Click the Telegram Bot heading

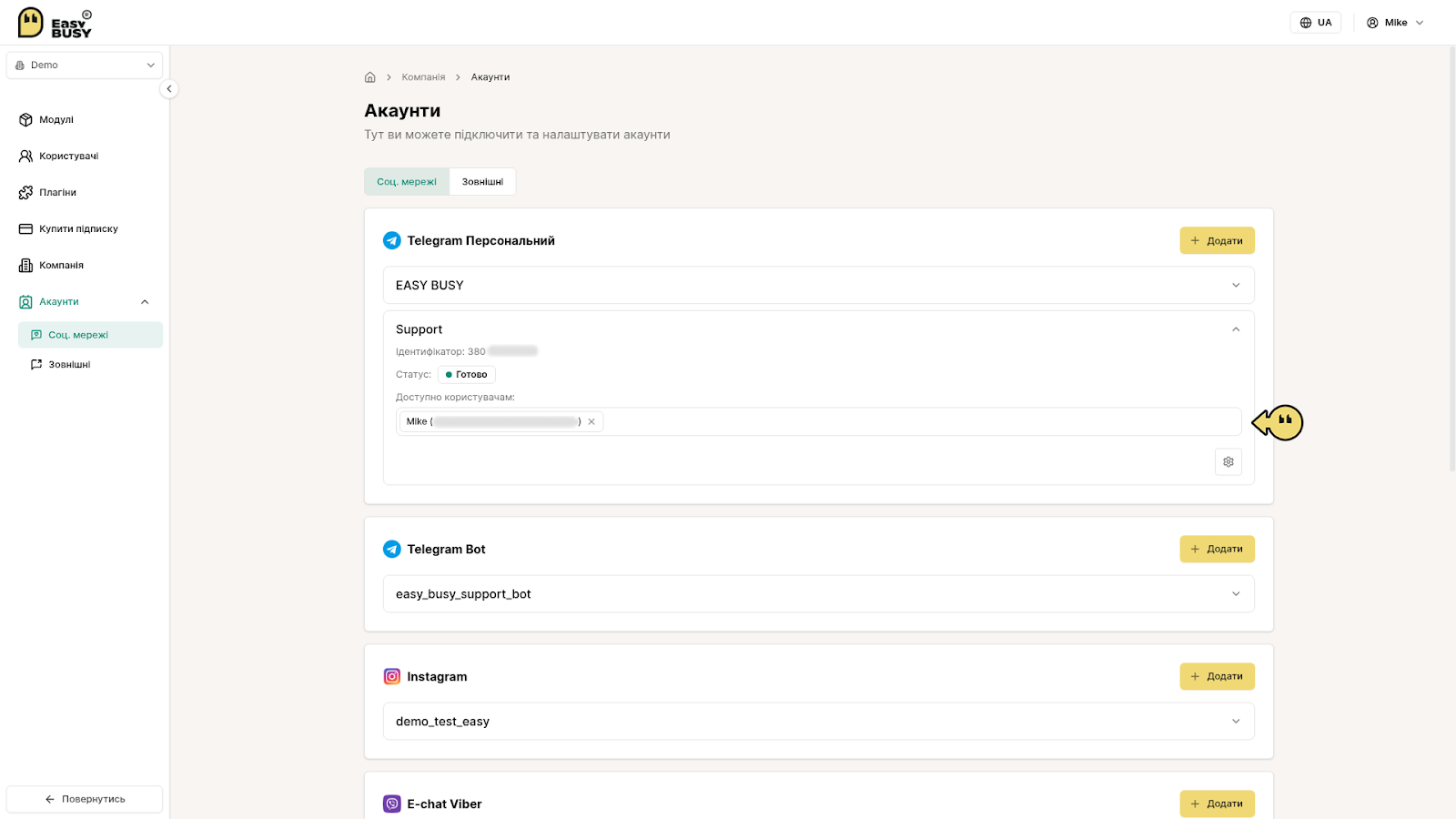point(446,549)
